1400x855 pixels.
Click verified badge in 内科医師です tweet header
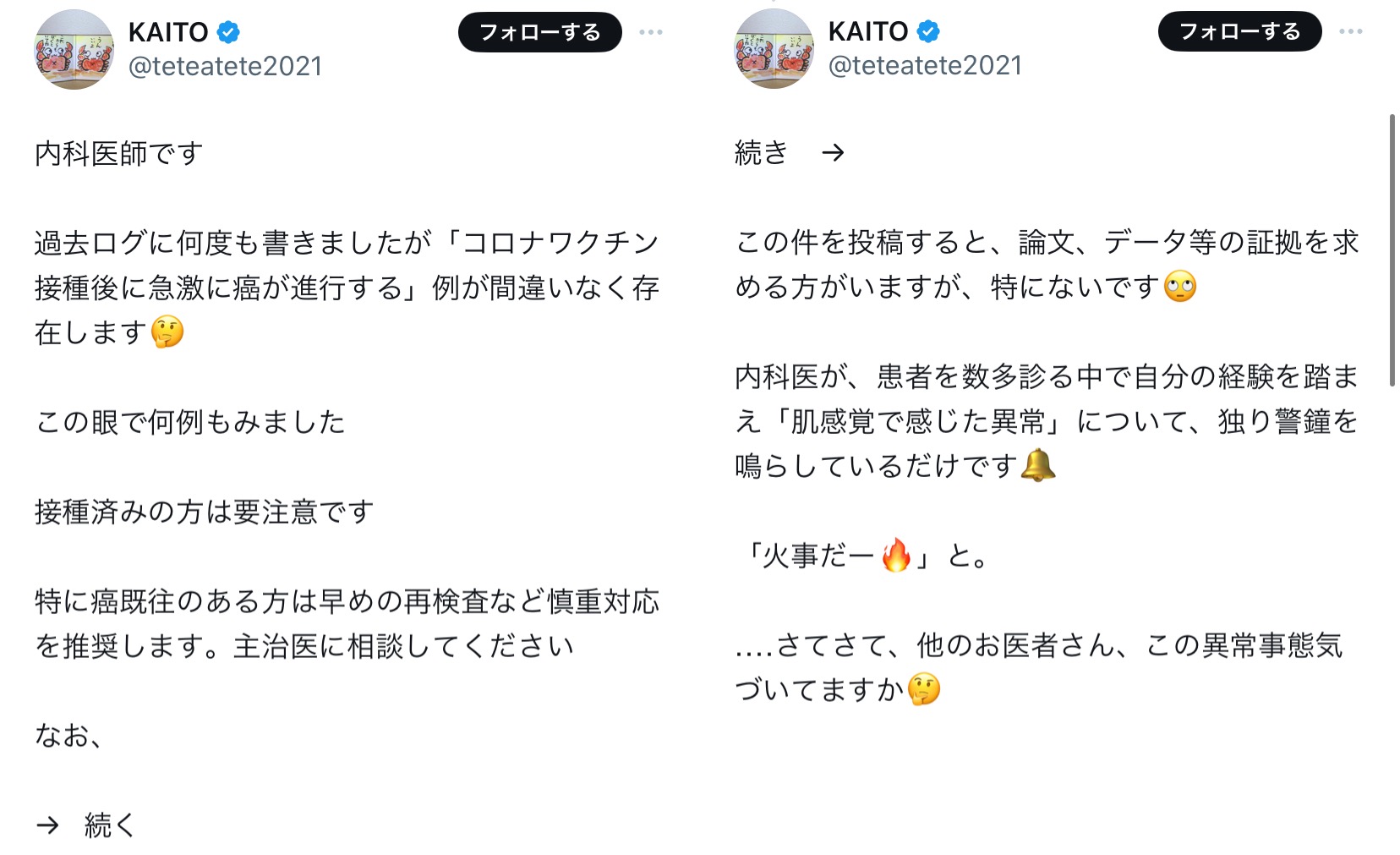228,32
